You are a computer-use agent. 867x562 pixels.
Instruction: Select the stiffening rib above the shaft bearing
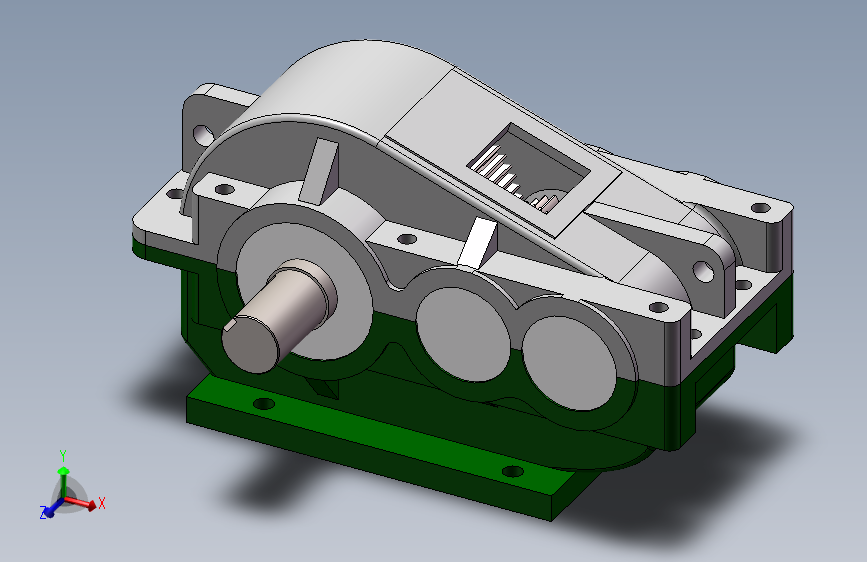point(319,171)
